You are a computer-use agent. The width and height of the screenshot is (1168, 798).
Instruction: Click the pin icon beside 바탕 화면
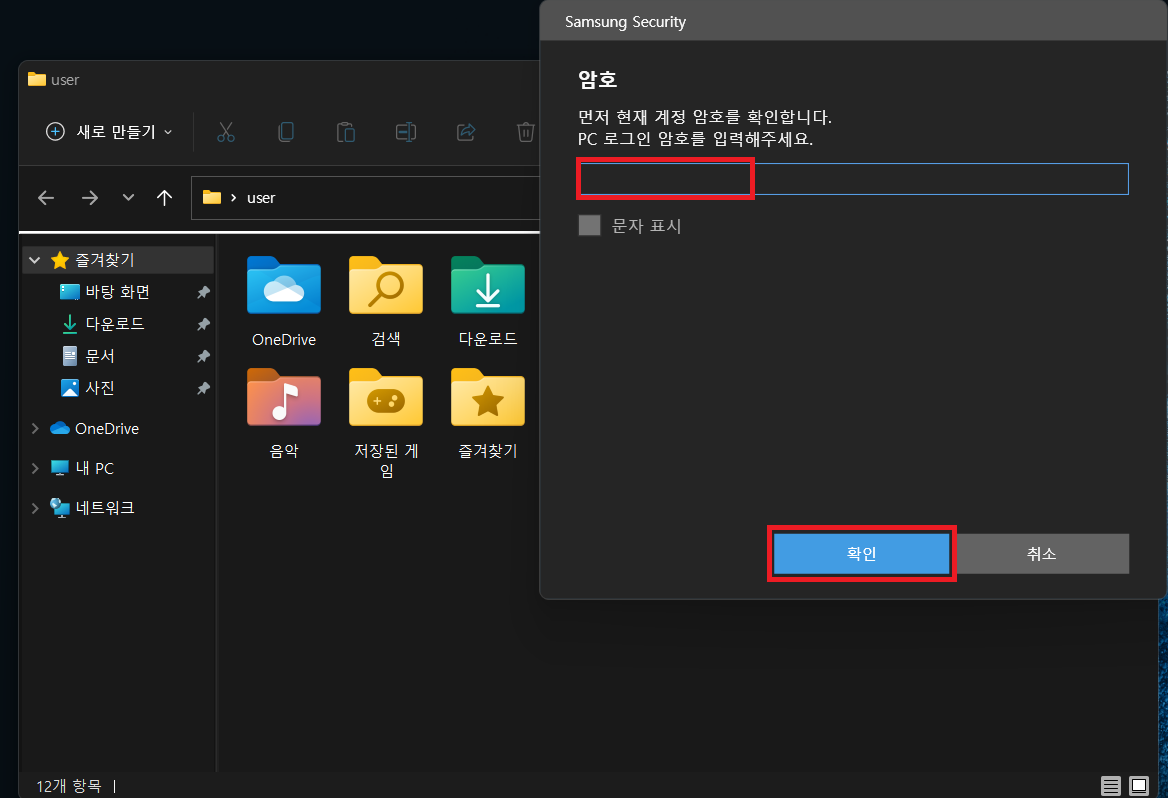(203, 292)
